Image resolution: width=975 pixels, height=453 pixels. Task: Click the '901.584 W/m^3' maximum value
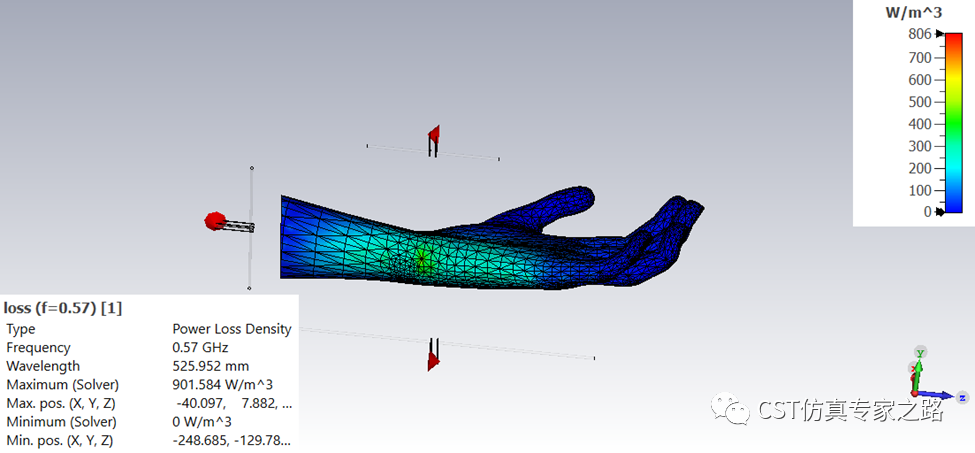pyautogui.click(x=222, y=385)
